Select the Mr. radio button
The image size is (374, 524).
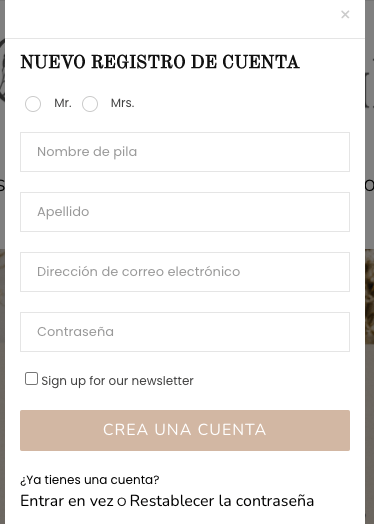coord(33,104)
